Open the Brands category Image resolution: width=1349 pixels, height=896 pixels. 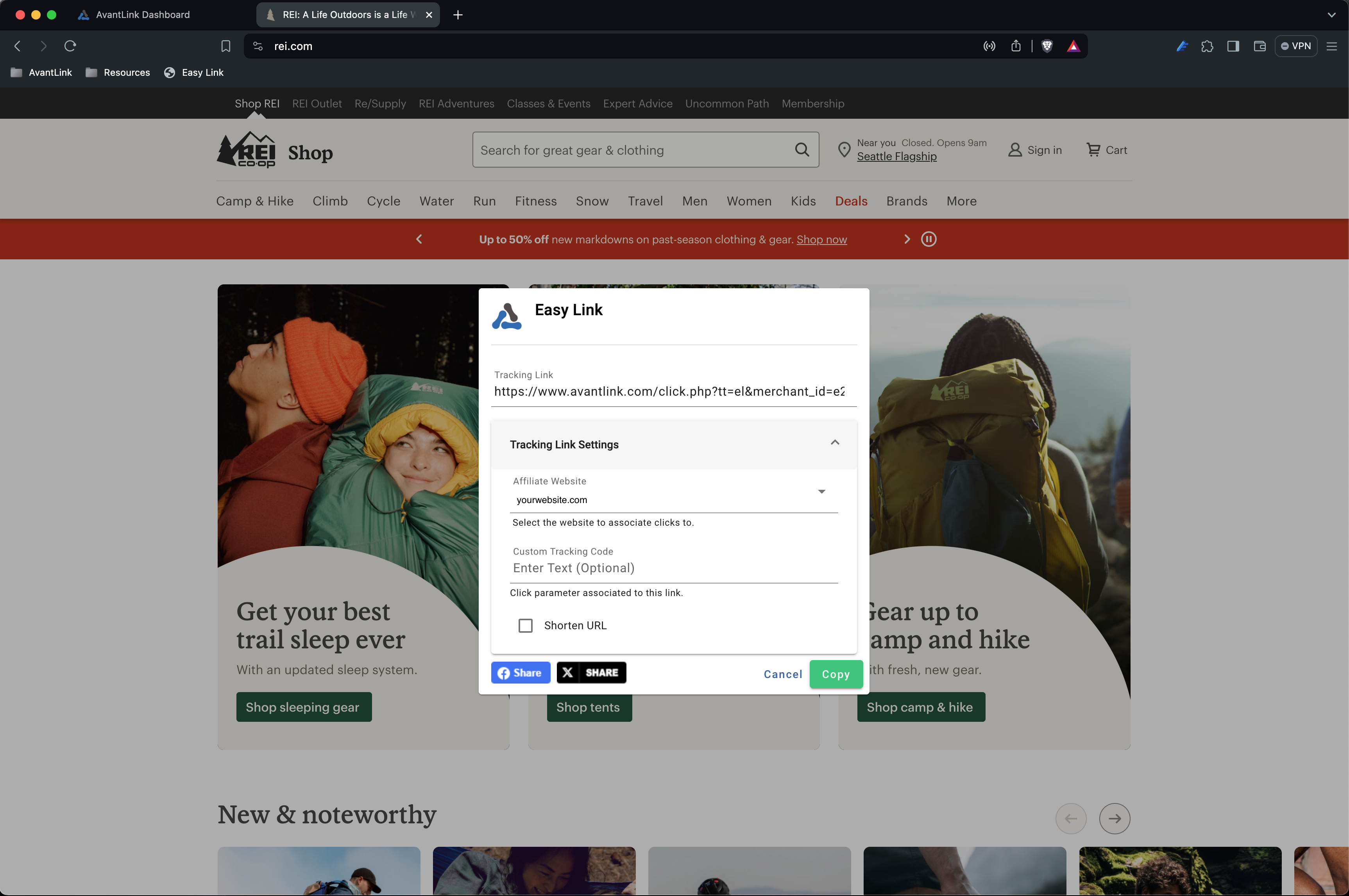tap(907, 201)
